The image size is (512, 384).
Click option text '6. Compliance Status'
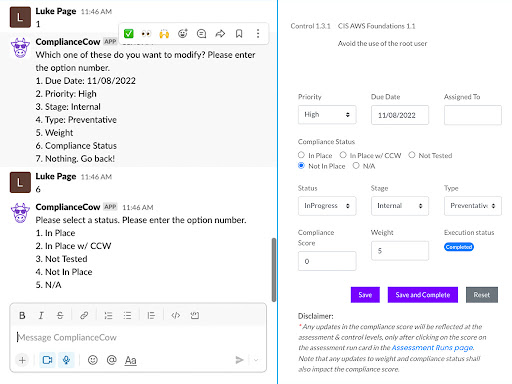click(76, 146)
